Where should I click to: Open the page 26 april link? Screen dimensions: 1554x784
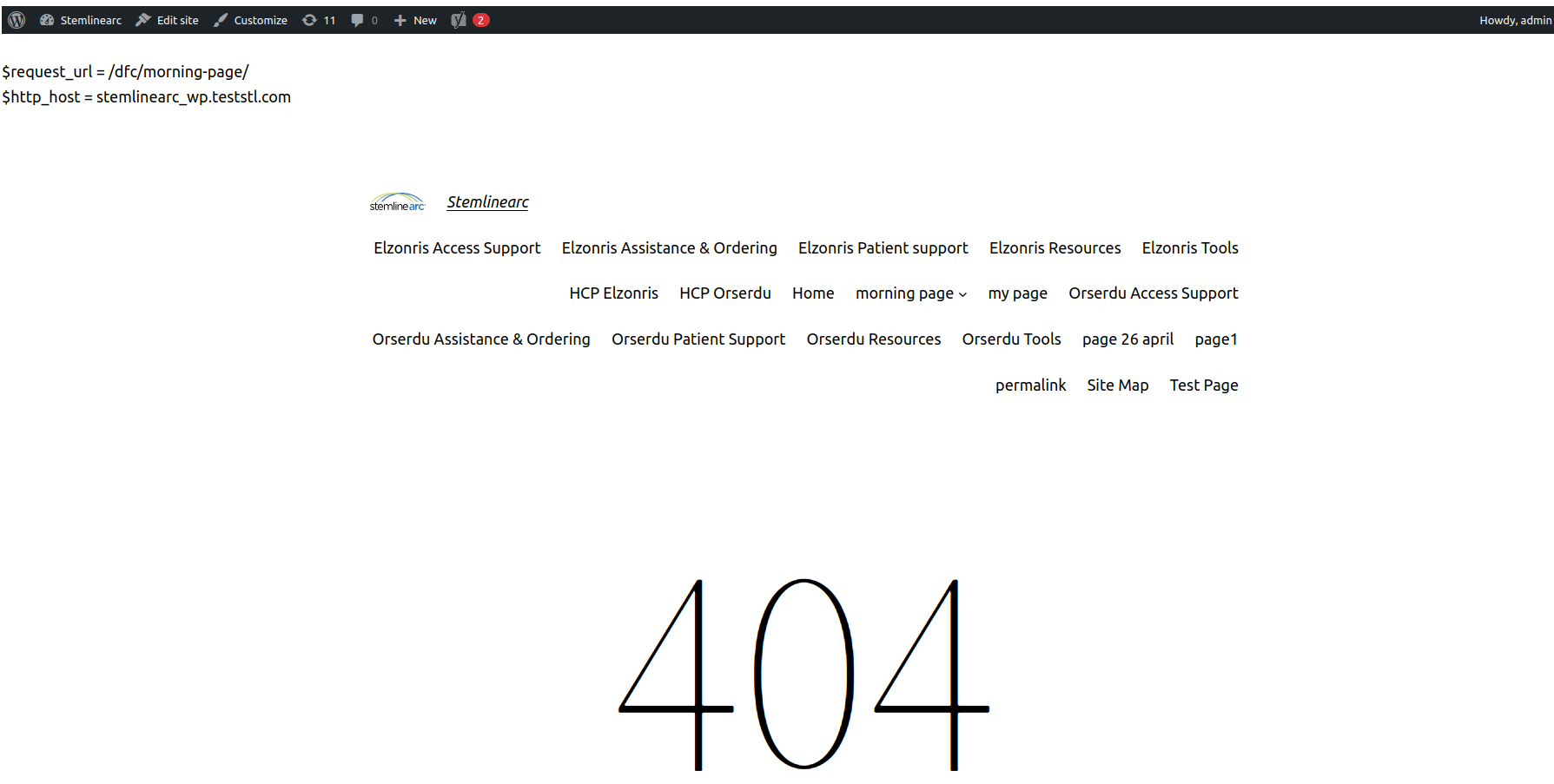point(1127,339)
